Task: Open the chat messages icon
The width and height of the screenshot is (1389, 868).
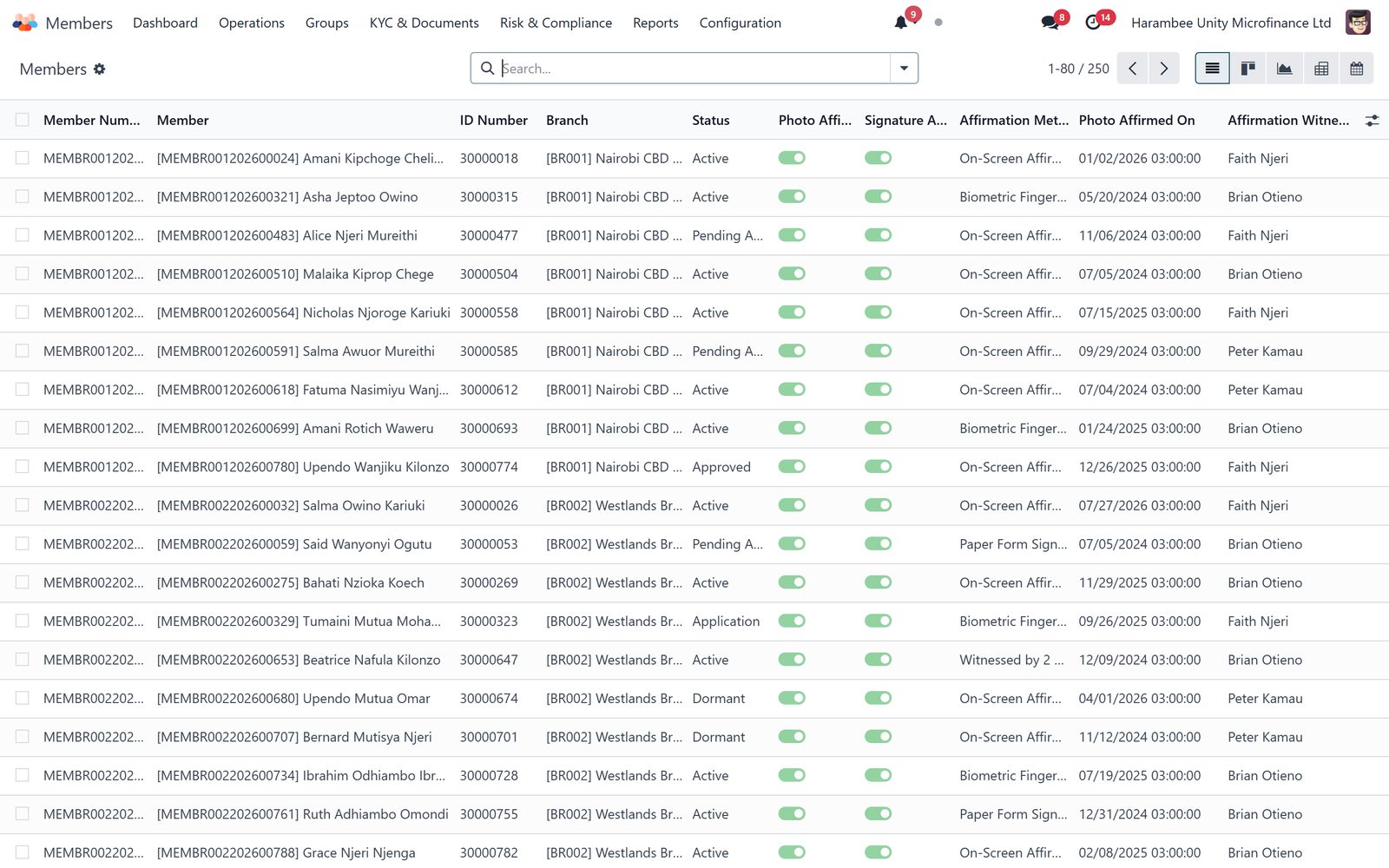Action: [1050, 23]
